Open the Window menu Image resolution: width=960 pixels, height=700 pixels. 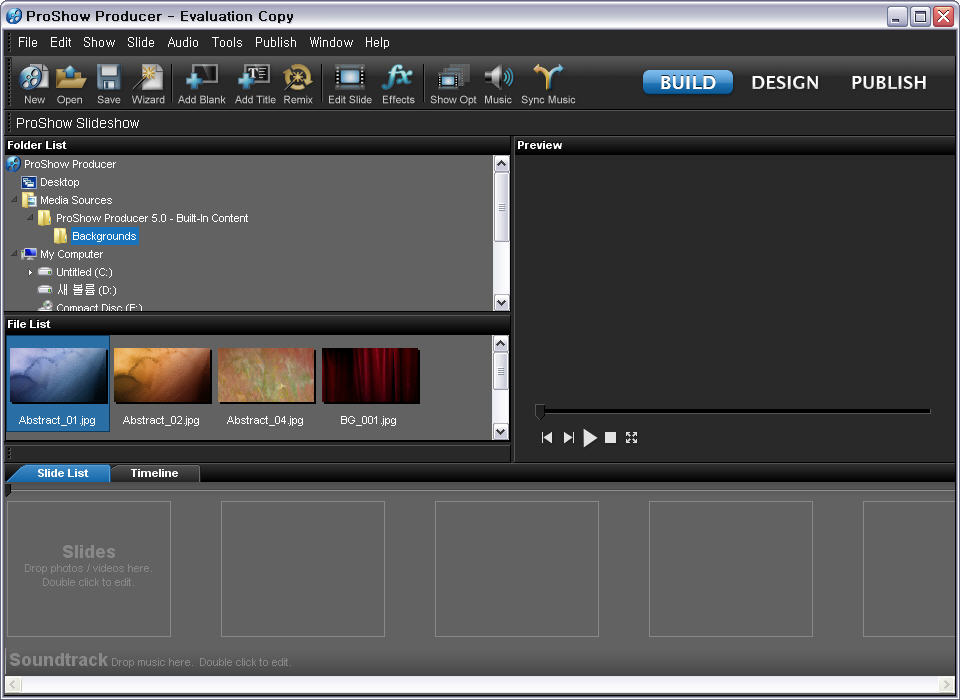(x=331, y=42)
